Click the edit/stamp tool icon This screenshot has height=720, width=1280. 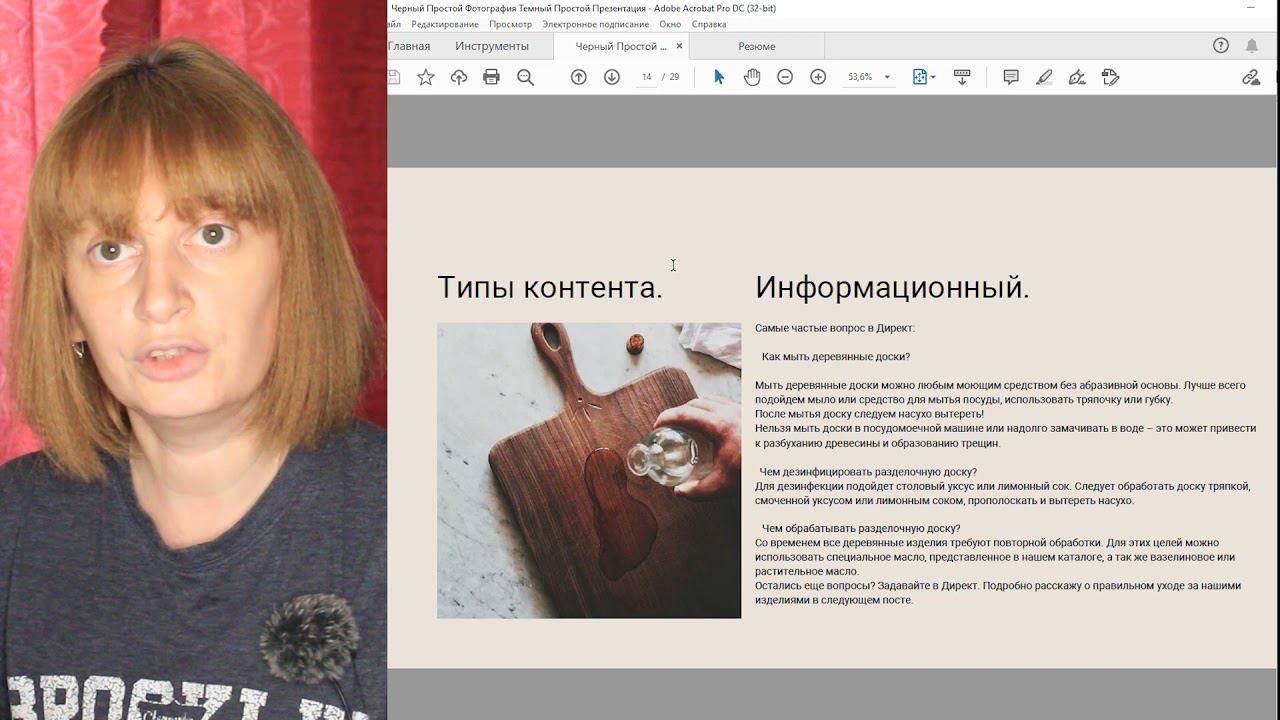(x=1110, y=77)
